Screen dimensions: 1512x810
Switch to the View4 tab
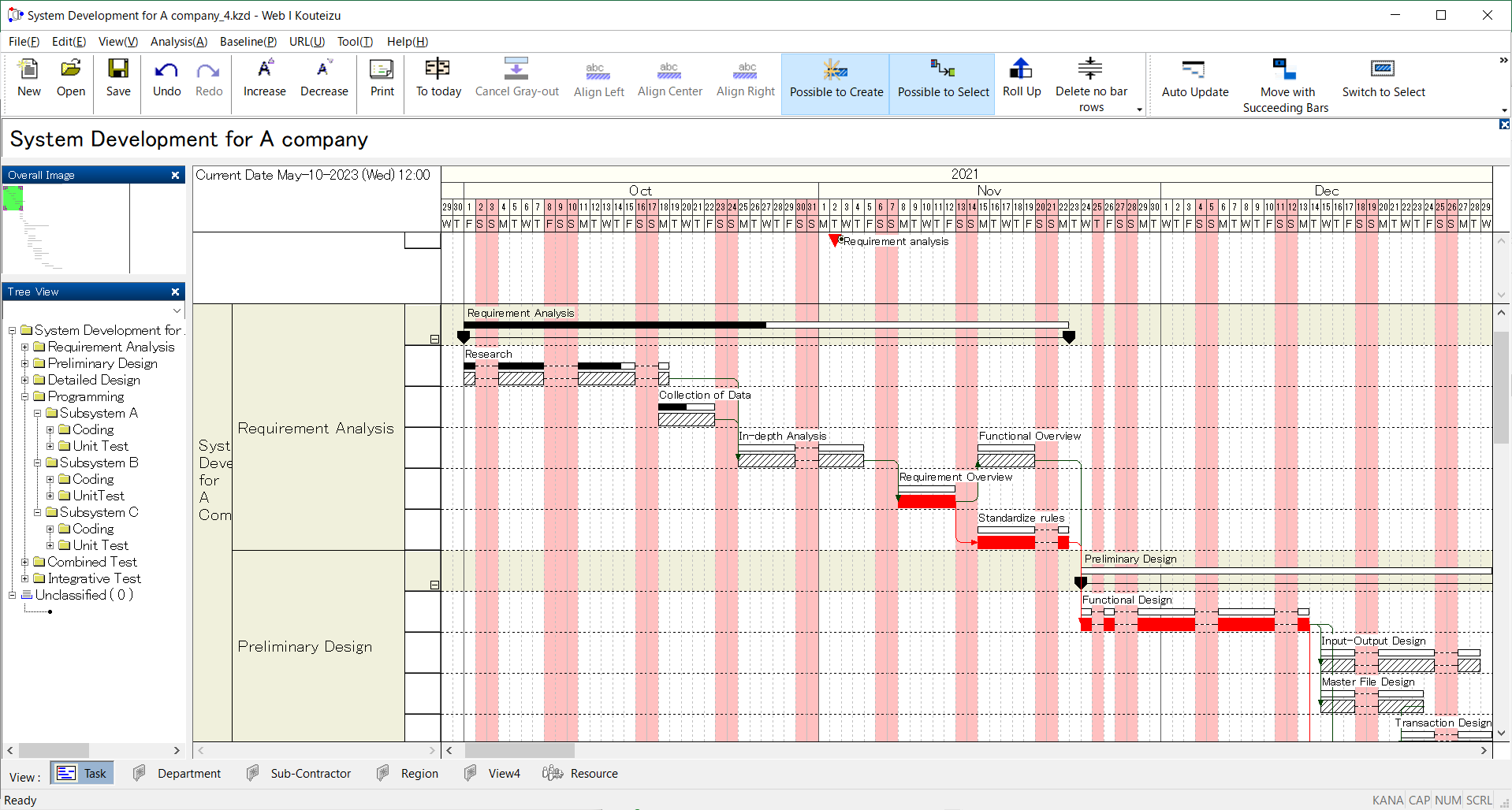coord(493,773)
